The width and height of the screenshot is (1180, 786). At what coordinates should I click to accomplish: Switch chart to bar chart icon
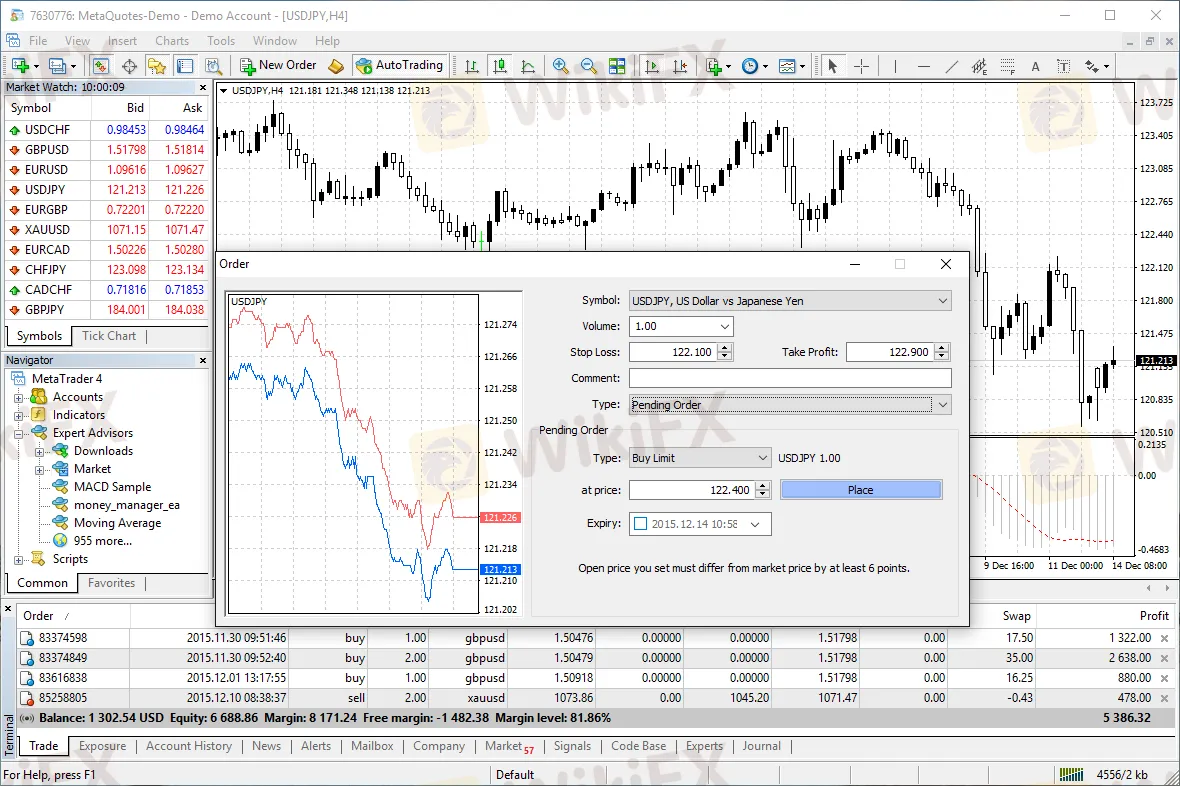(x=472, y=66)
